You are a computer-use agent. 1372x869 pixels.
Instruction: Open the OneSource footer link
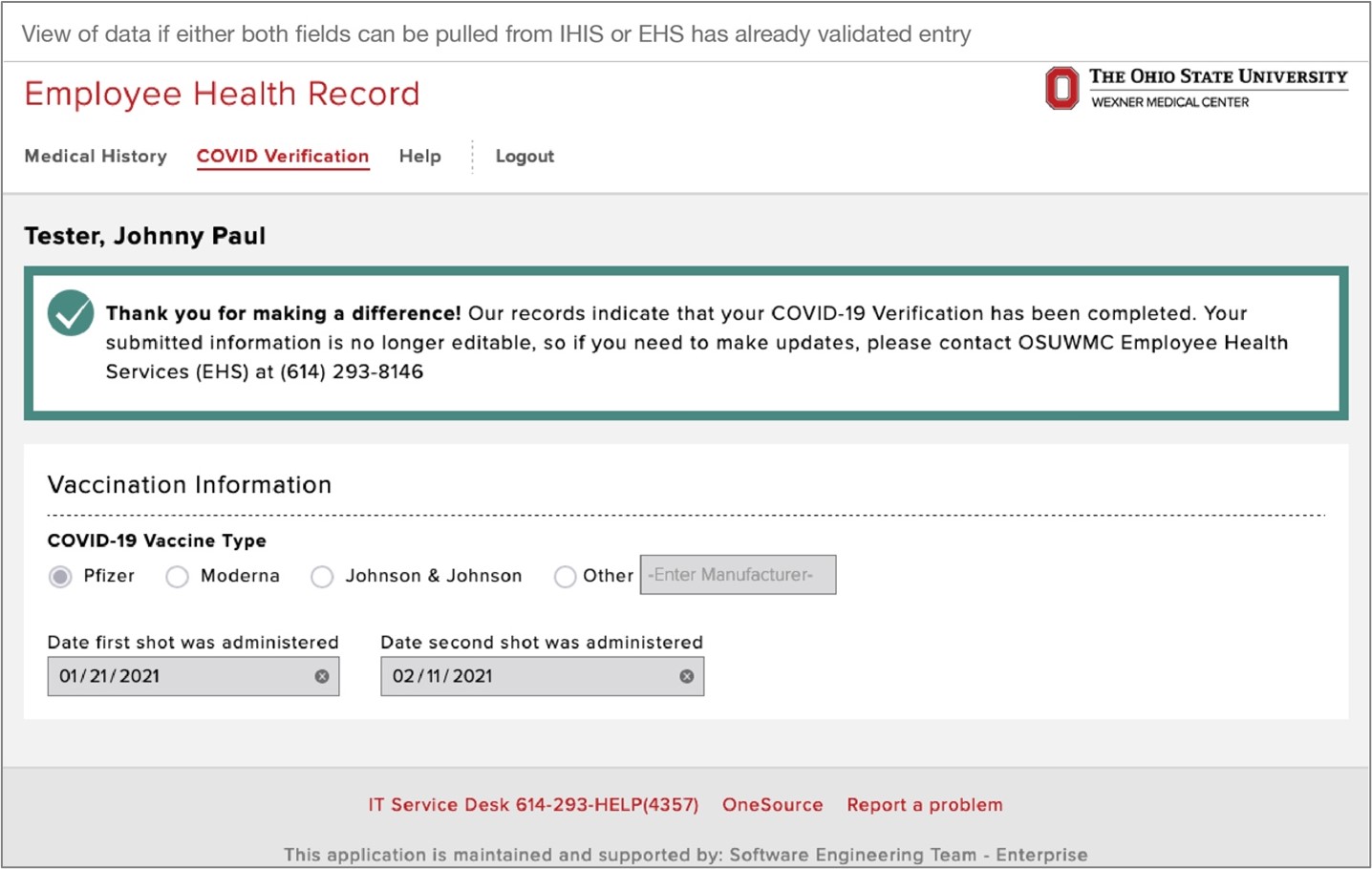[x=772, y=805]
